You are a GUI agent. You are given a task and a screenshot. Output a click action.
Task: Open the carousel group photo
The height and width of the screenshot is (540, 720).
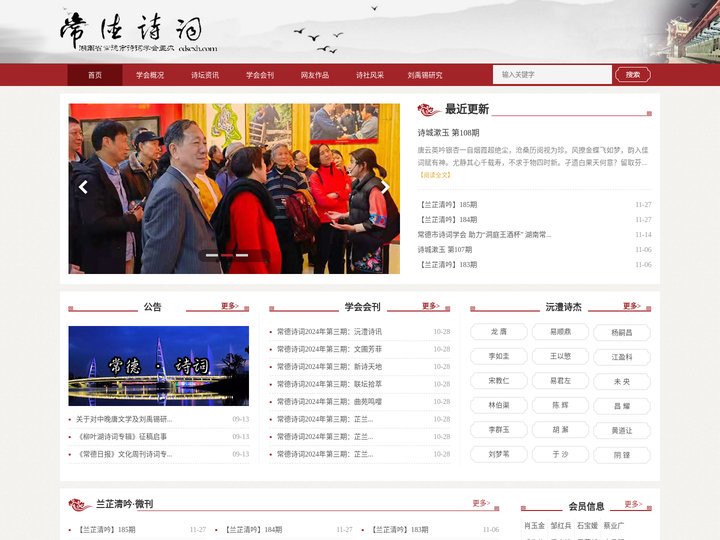pyautogui.click(x=234, y=189)
